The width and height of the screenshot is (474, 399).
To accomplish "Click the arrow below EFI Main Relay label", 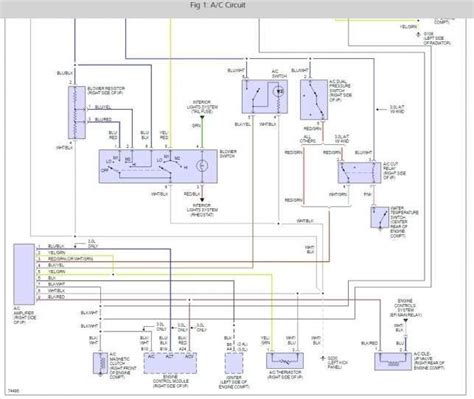I will pyautogui.click(x=406, y=320).
